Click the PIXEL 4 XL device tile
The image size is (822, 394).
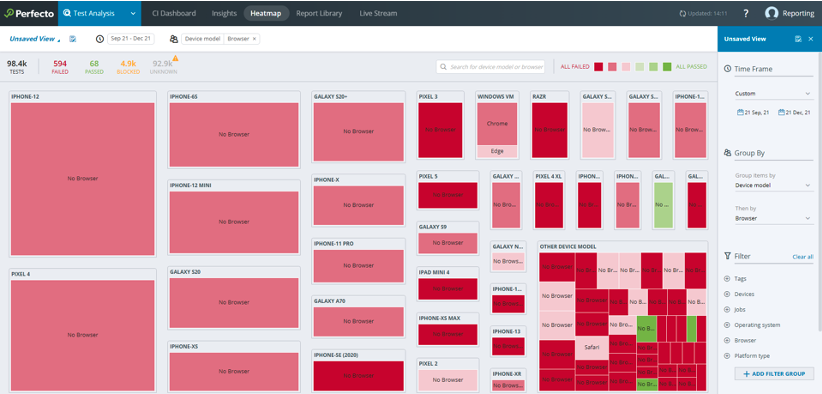pyautogui.click(x=549, y=204)
